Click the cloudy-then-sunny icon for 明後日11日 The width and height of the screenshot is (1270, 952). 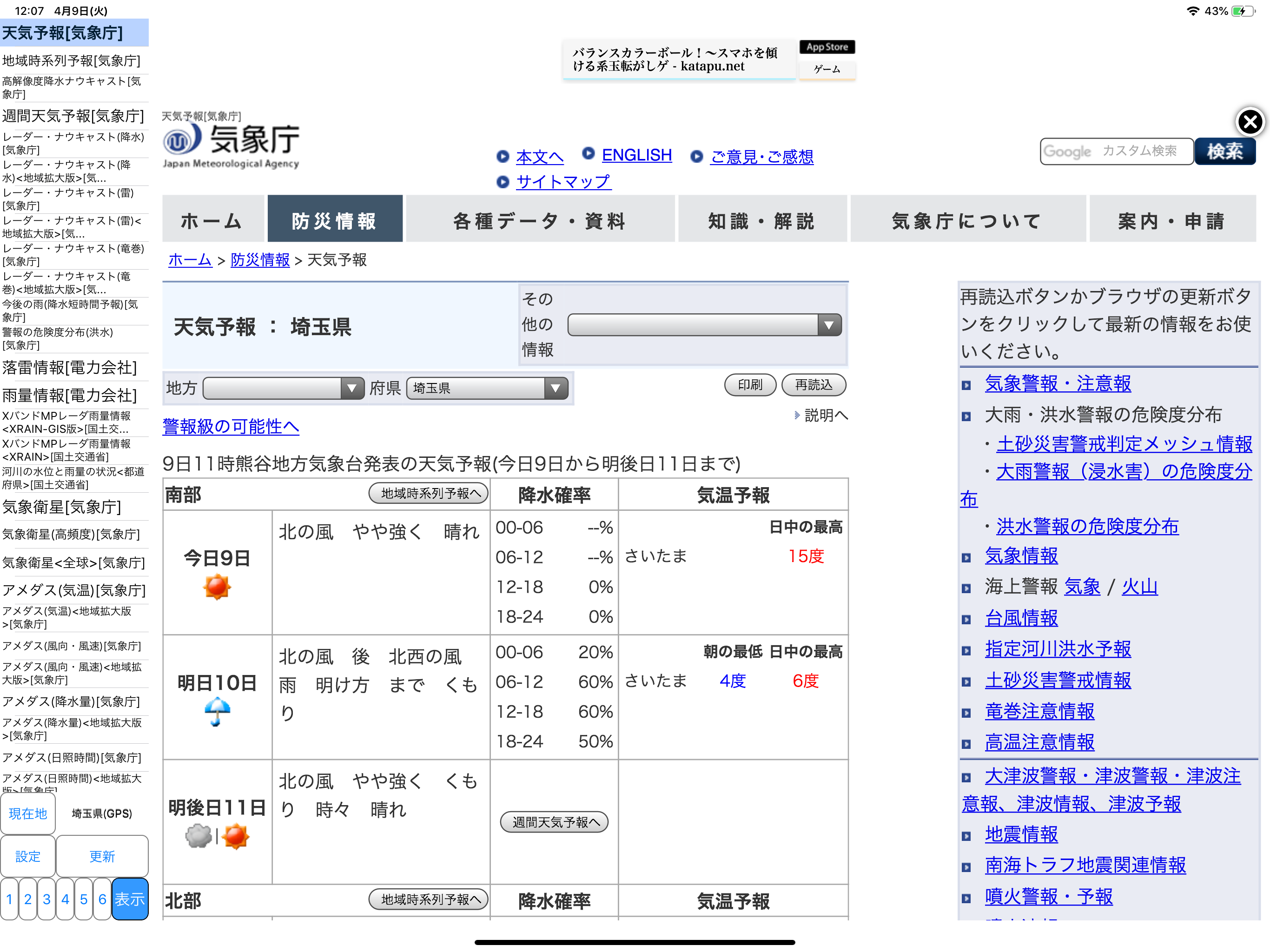[x=217, y=837]
